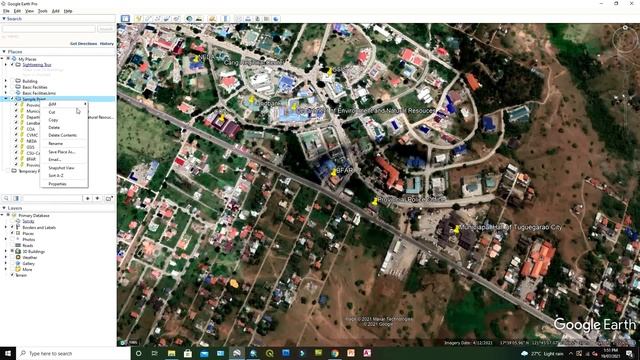This screenshot has height=360, width=640.
Task: Enable the Roads layer checkbox
Action: click(x=12, y=245)
